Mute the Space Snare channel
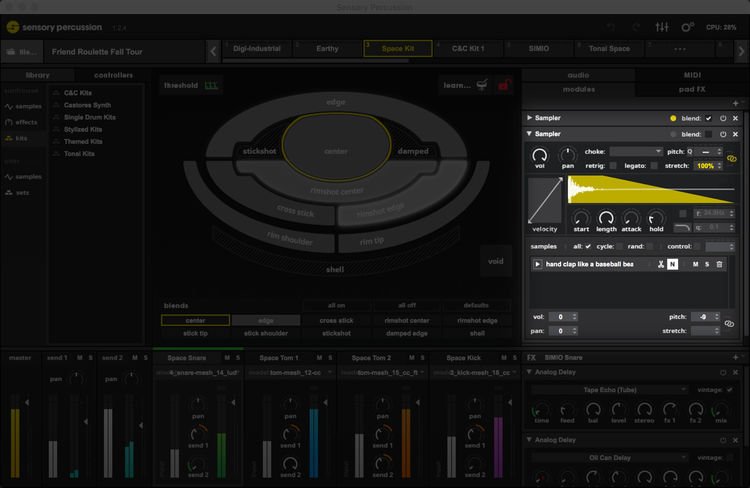 point(227,358)
